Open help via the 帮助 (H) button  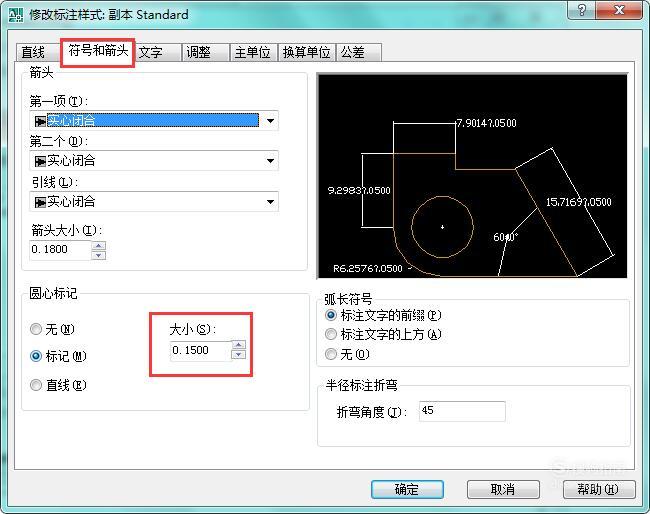pyautogui.click(x=599, y=490)
